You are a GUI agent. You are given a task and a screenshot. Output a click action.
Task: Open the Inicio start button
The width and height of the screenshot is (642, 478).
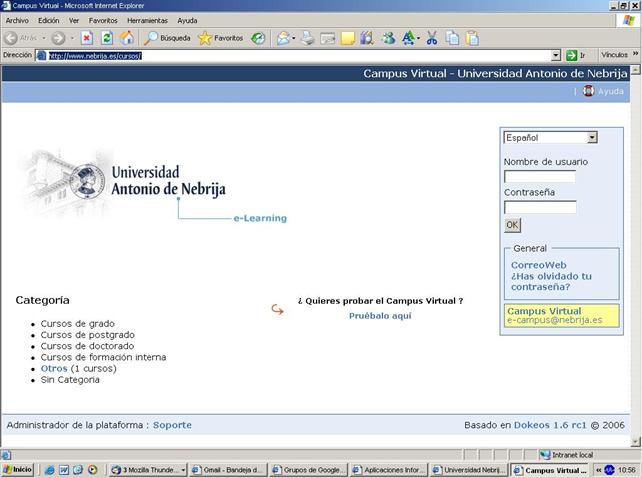17,470
